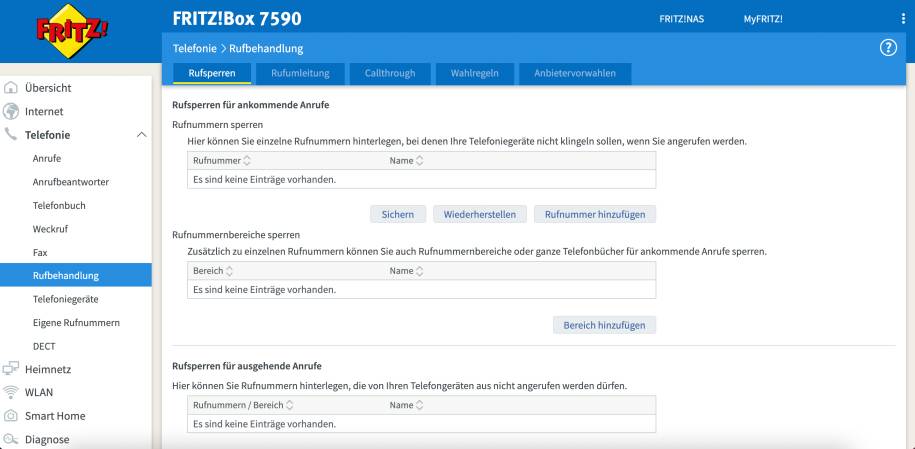Click the Internet globe icon
Viewport: 915px width, 449px height.
coord(11,112)
